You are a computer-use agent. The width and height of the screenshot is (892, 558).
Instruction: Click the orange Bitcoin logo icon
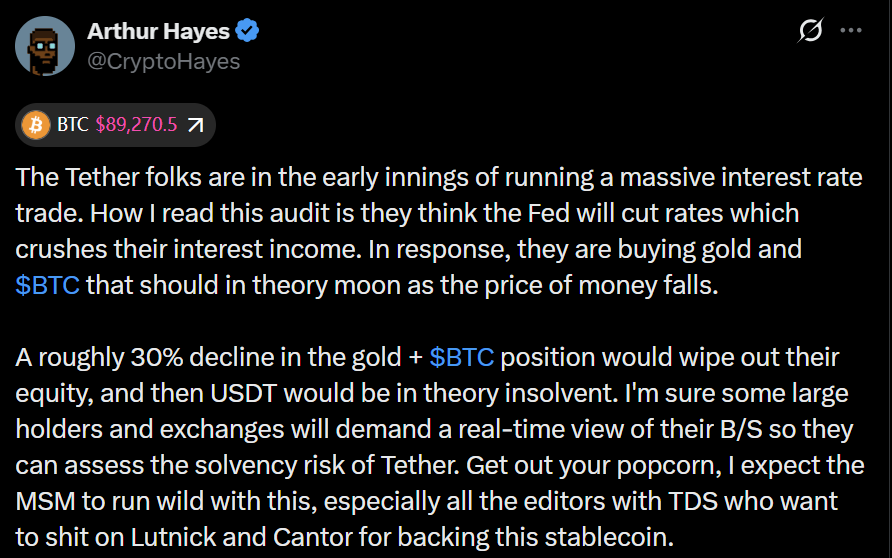click(36, 125)
